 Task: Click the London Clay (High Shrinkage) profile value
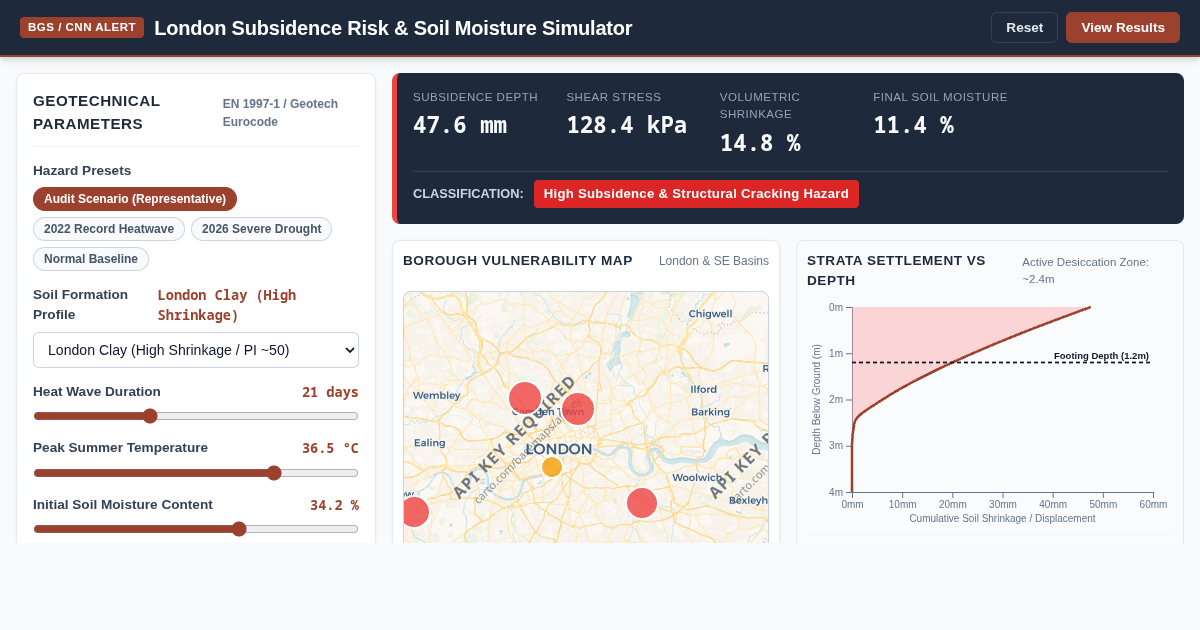[x=227, y=305]
